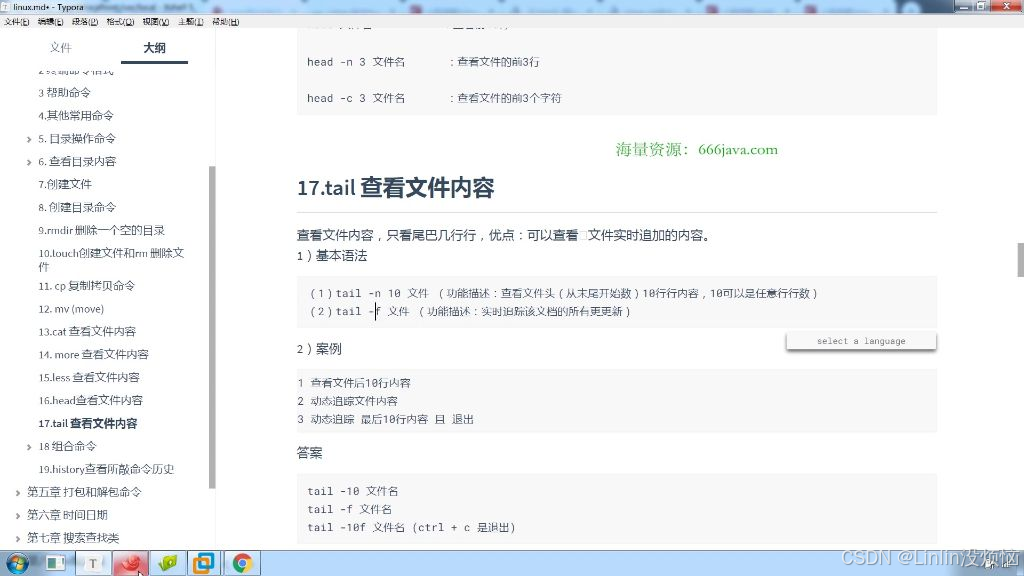Image resolution: width=1024 pixels, height=576 pixels.
Task: Open the 段落(P) menu
Action: 85,22
